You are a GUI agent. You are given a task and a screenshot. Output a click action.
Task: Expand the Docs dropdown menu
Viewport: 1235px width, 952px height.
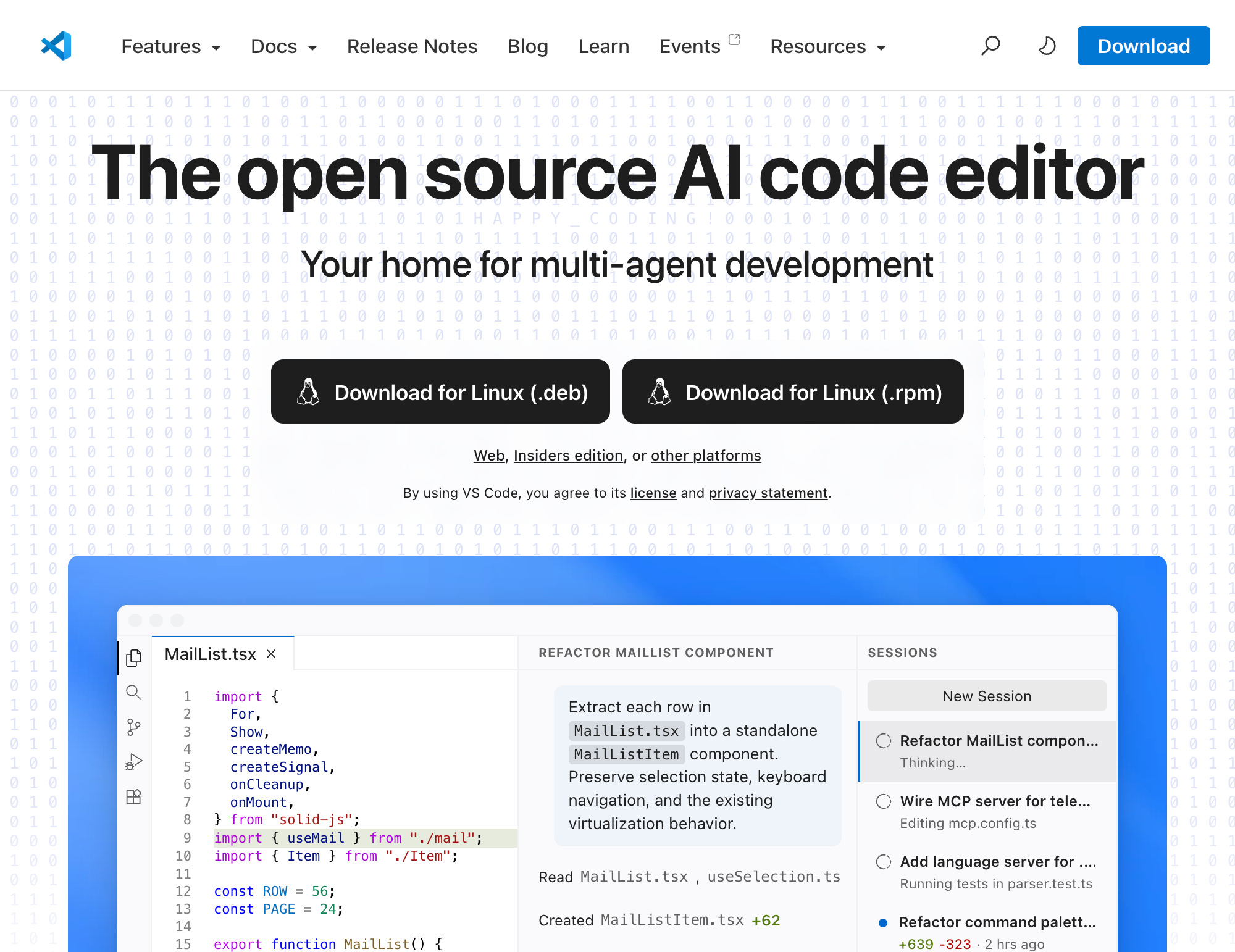pyautogui.click(x=284, y=46)
